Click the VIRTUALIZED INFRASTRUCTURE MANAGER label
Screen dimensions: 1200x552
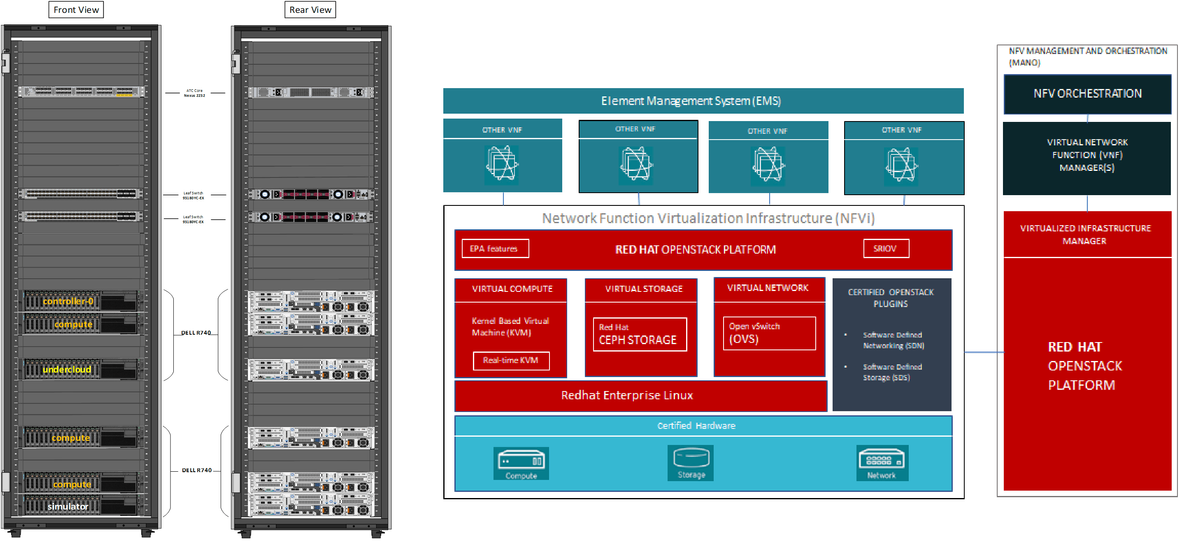coord(1086,234)
